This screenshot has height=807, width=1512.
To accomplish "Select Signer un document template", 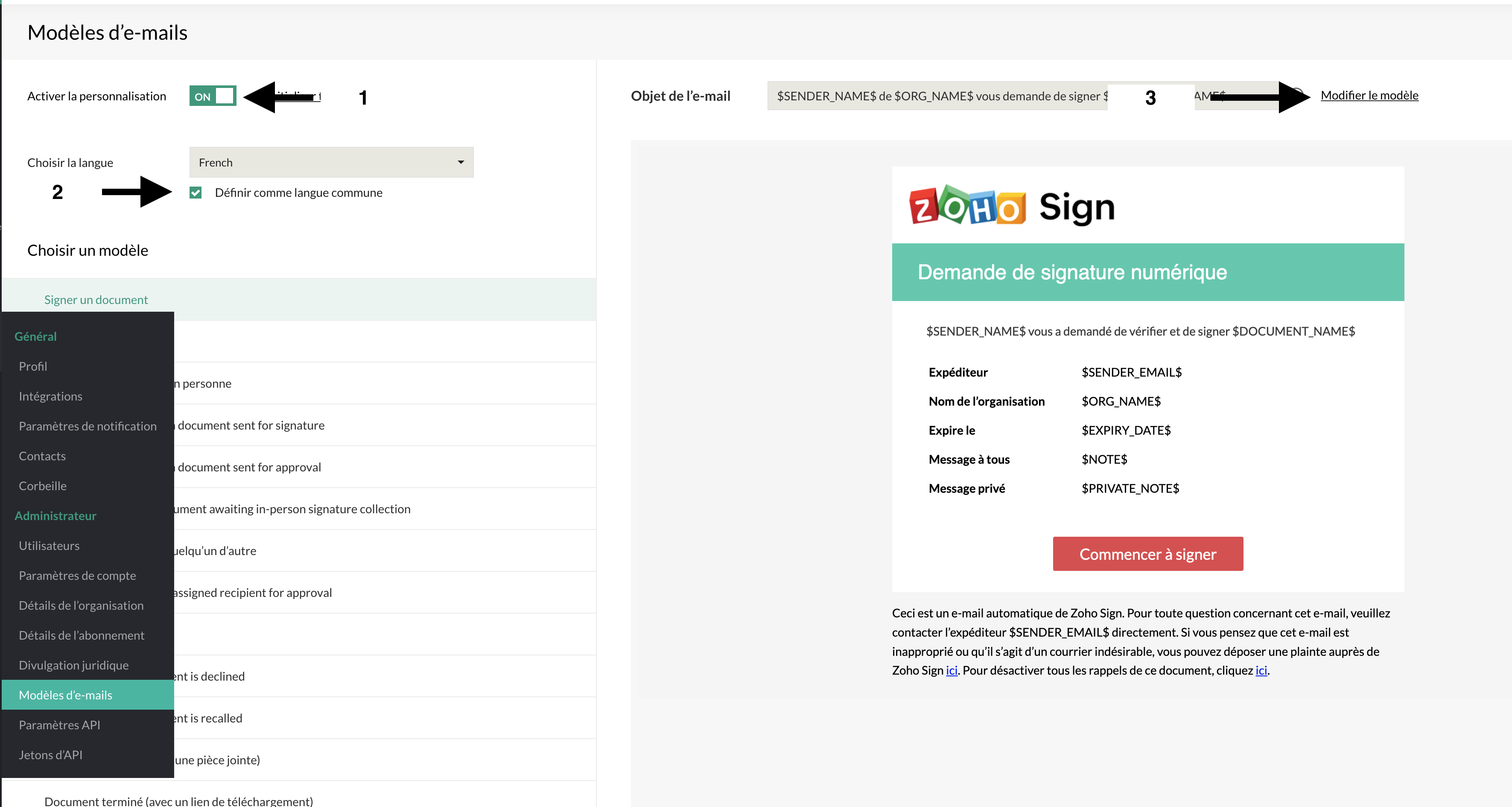I will click(298, 299).
